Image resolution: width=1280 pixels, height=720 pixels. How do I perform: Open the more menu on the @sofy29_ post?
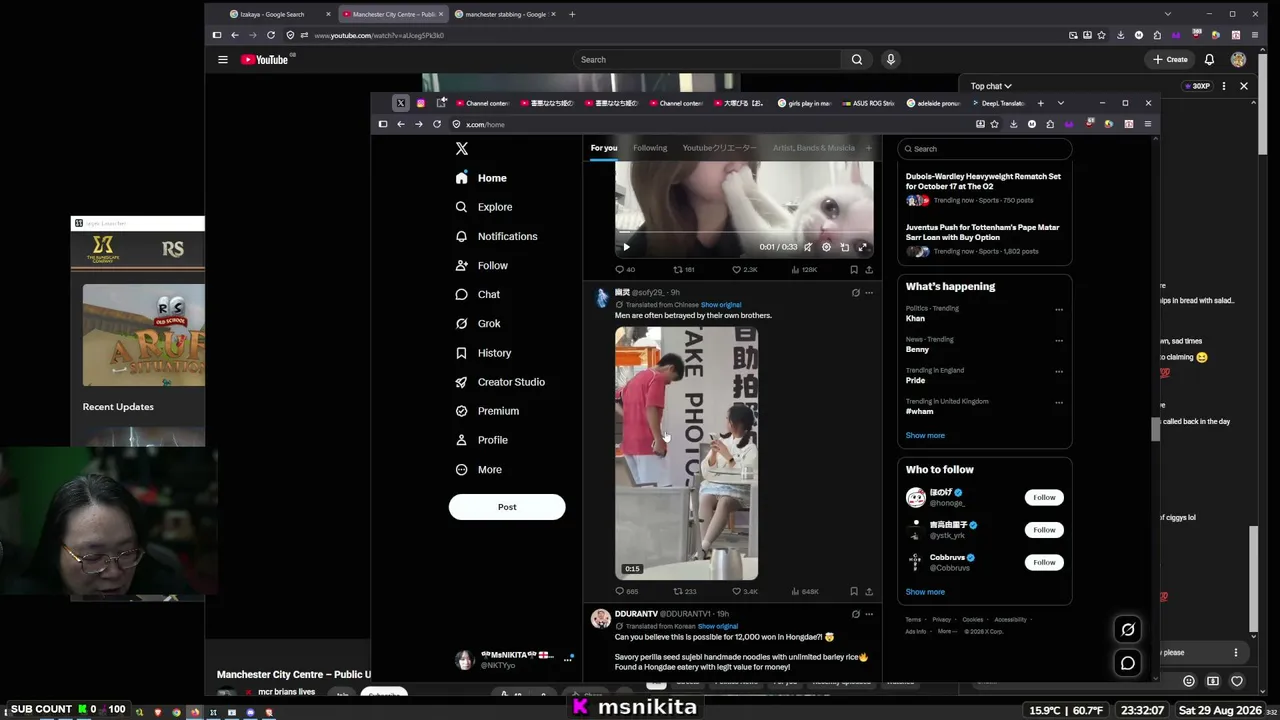coord(869,293)
